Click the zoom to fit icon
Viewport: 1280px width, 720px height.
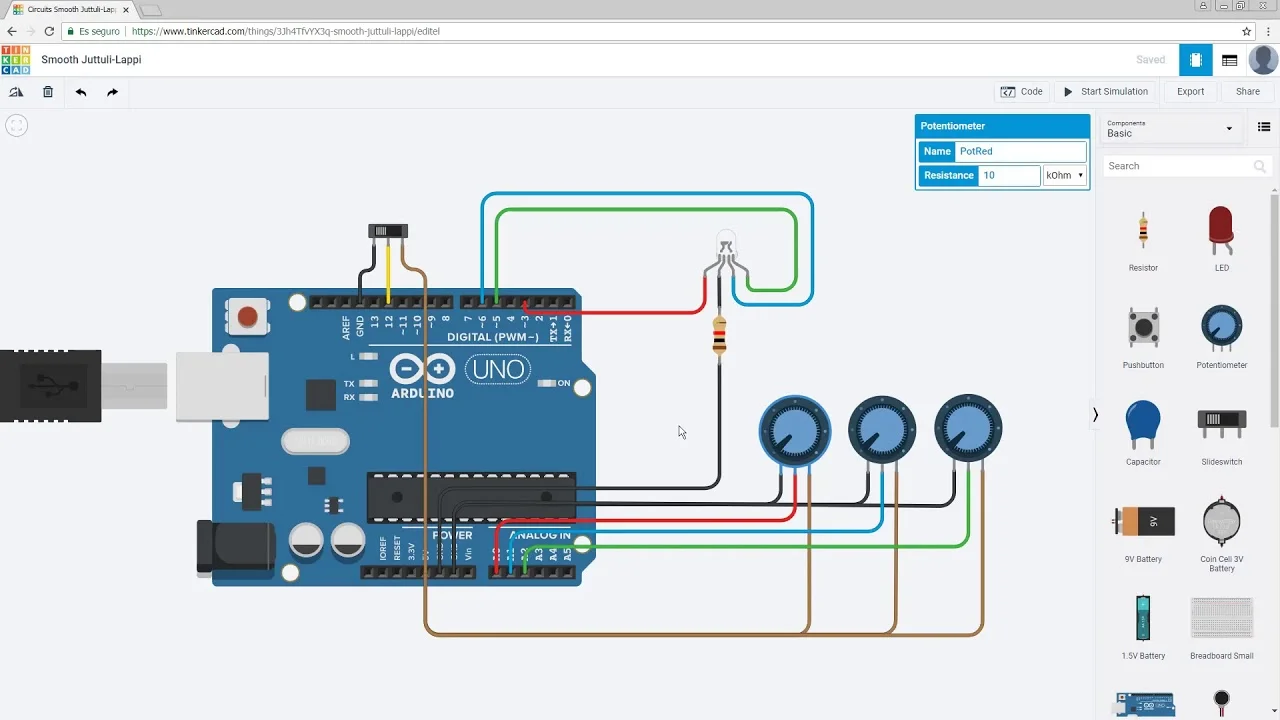(x=16, y=125)
